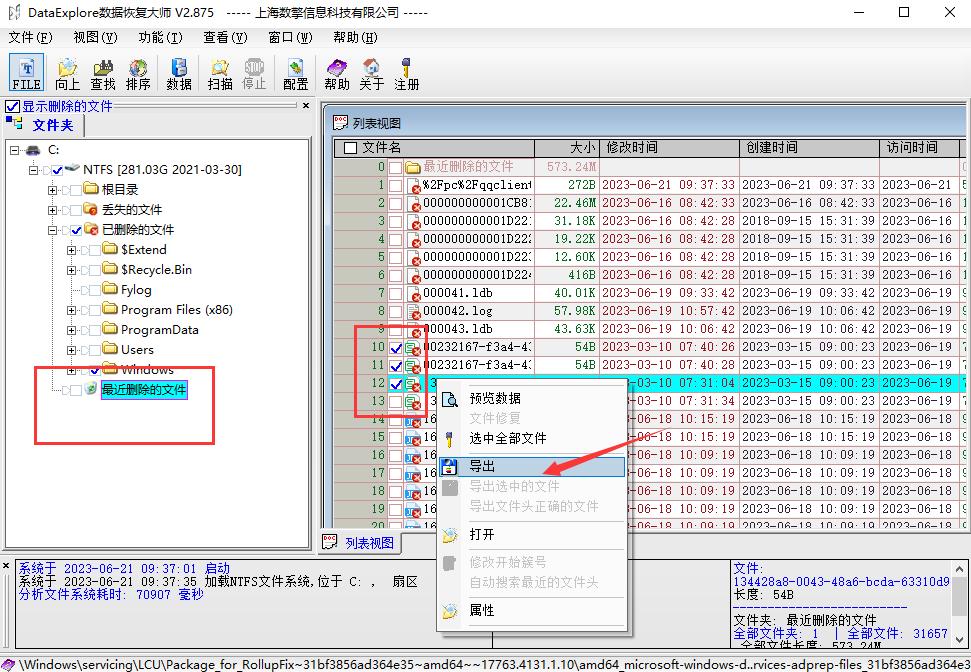Collapse the 已删除的文件 tree node
This screenshot has height=672, width=971.
pos(52,228)
